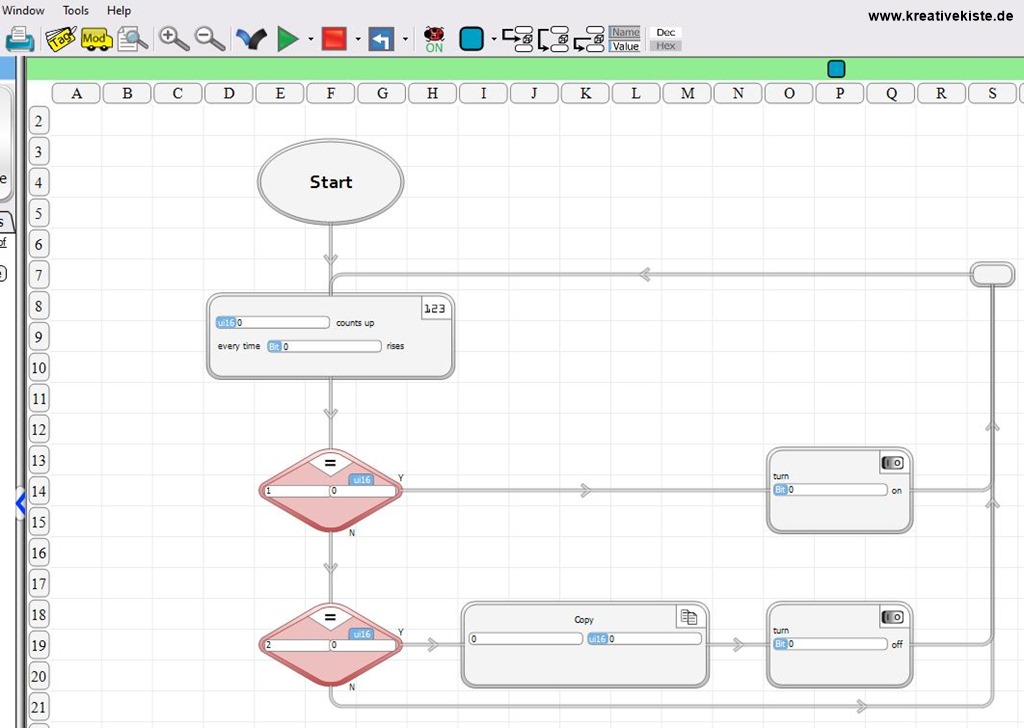Image resolution: width=1024 pixels, height=728 pixels.
Task: Activate the debug bug ON icon
Action: tap(433, 38)
